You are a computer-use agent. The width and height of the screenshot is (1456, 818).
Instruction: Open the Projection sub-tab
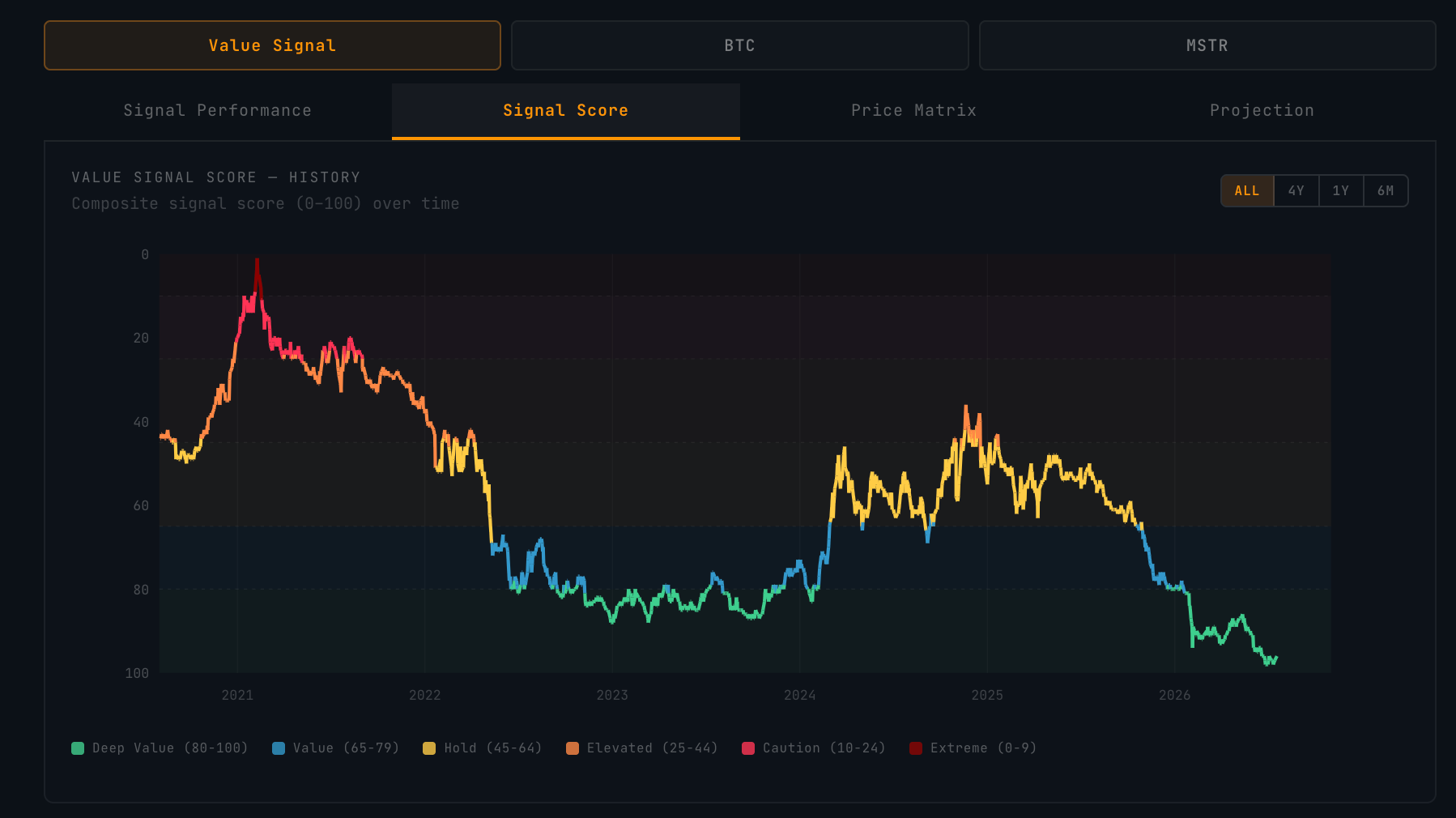[1262, 111]
